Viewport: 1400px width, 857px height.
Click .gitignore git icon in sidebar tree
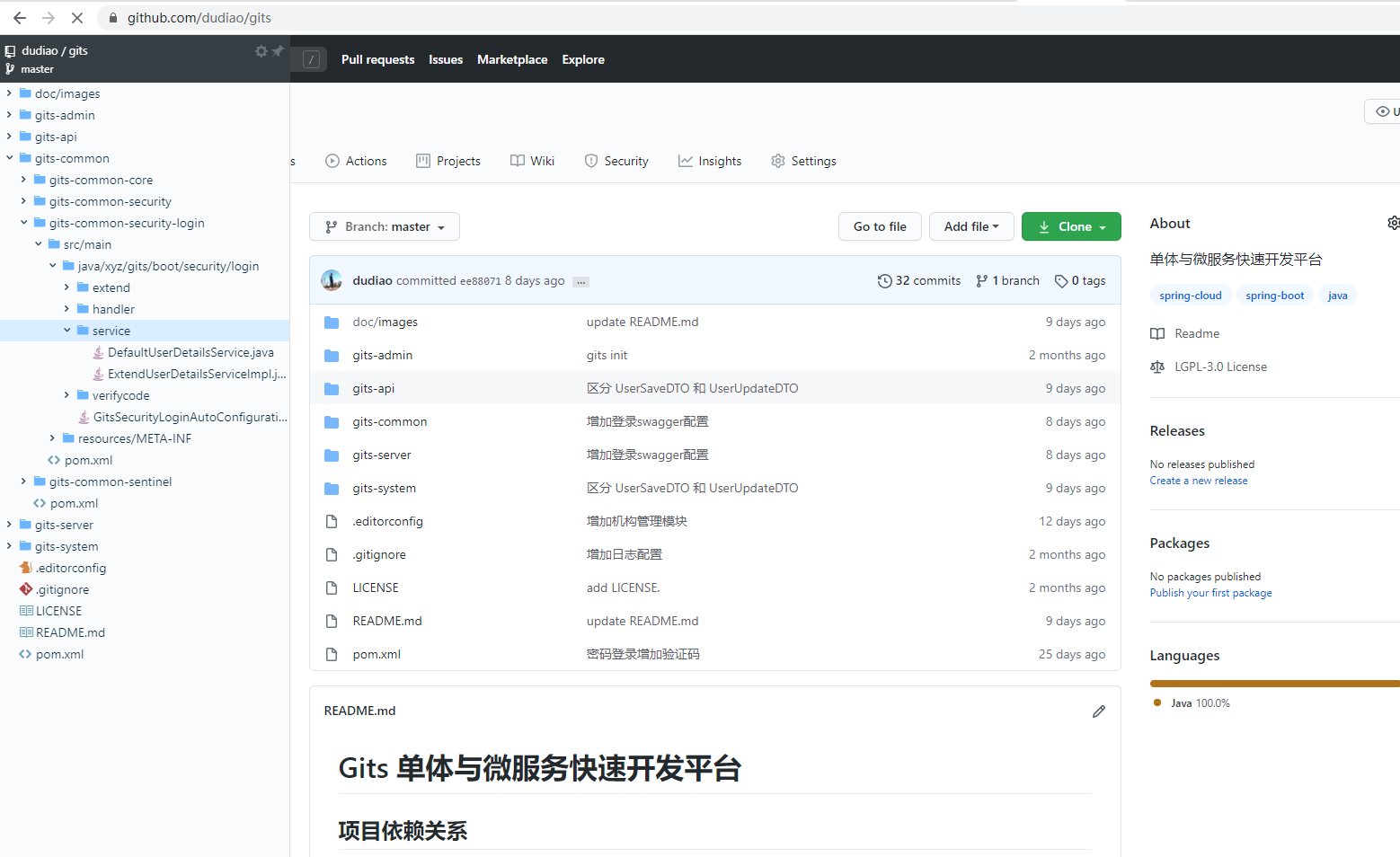[26, 589]
